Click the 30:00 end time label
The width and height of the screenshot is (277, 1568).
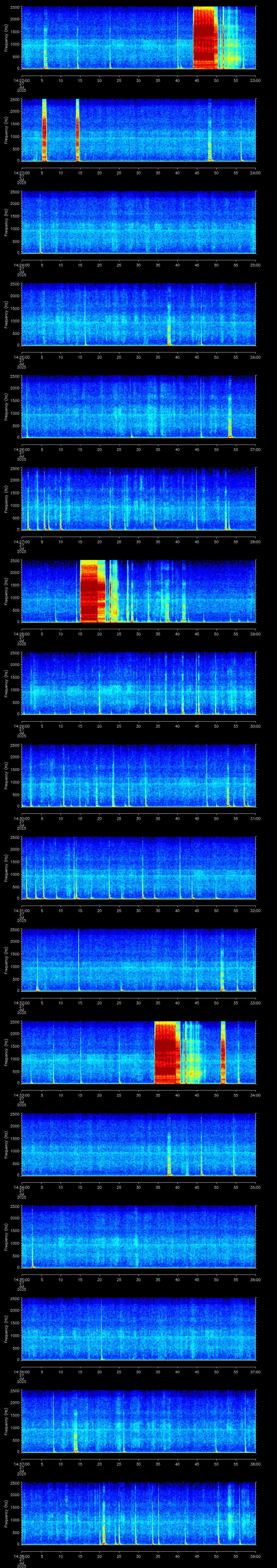[255, 726]
